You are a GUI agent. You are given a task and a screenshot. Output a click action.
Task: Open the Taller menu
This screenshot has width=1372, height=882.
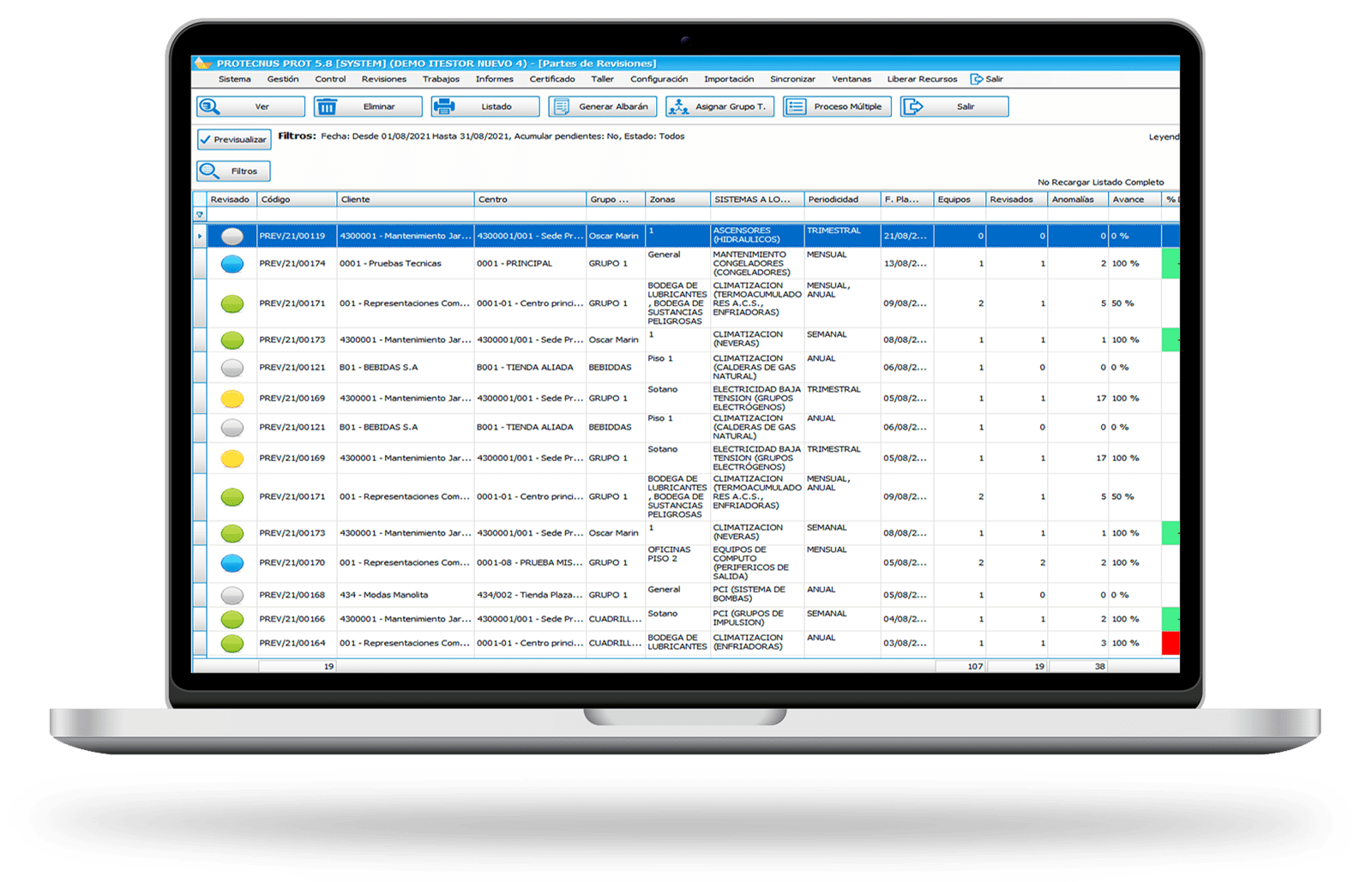(x=603, y=79)
